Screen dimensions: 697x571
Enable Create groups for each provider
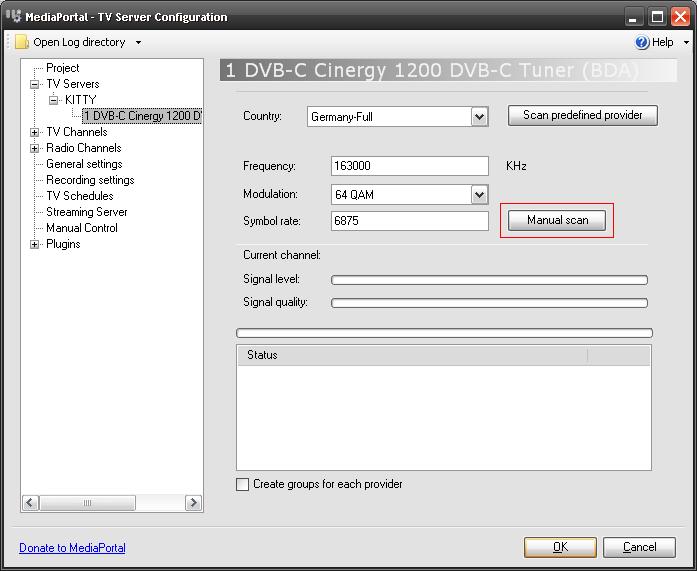point(242,485)
